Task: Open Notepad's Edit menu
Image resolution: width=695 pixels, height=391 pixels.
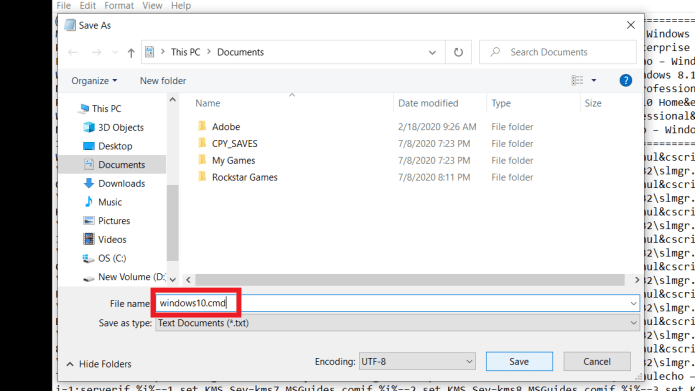Action: [x=87, y=5]
